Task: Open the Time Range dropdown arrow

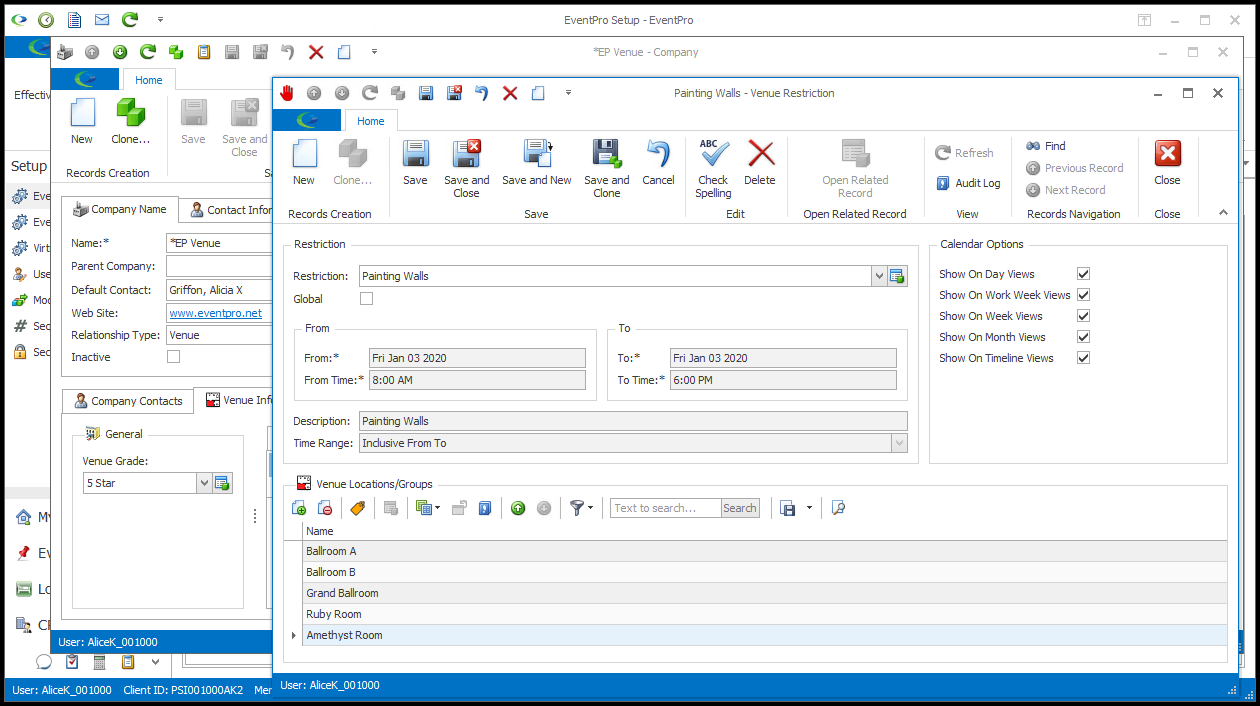Action: 899,443
